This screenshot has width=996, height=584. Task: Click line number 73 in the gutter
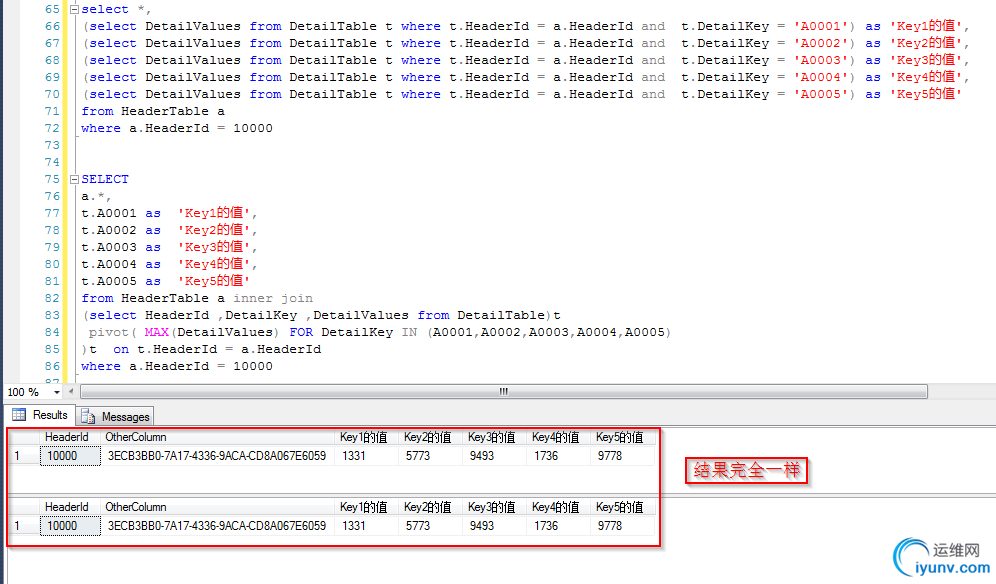[52, 146]
